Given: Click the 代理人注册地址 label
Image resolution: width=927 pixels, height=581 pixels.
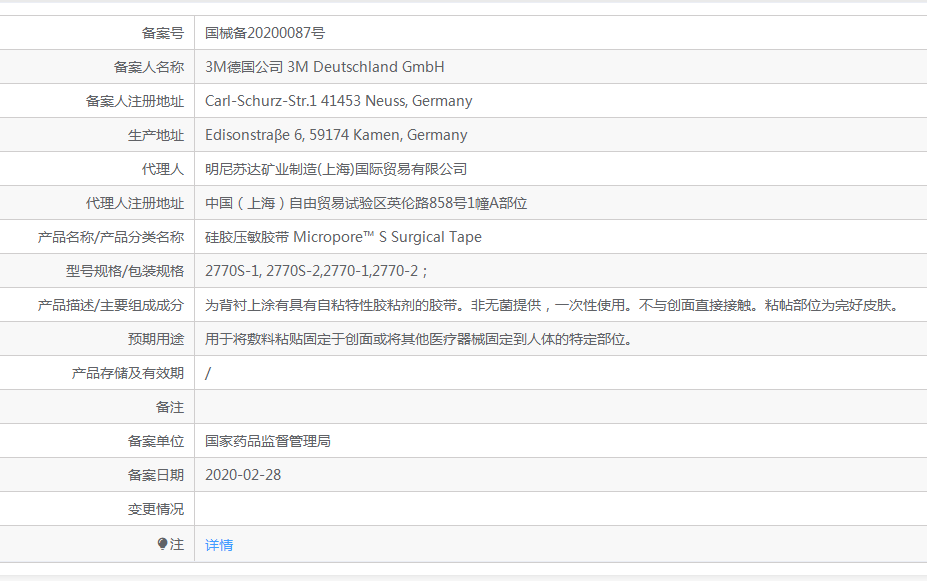Looking at the screenshot, I should pyautogui.click(x=135, y=203).
